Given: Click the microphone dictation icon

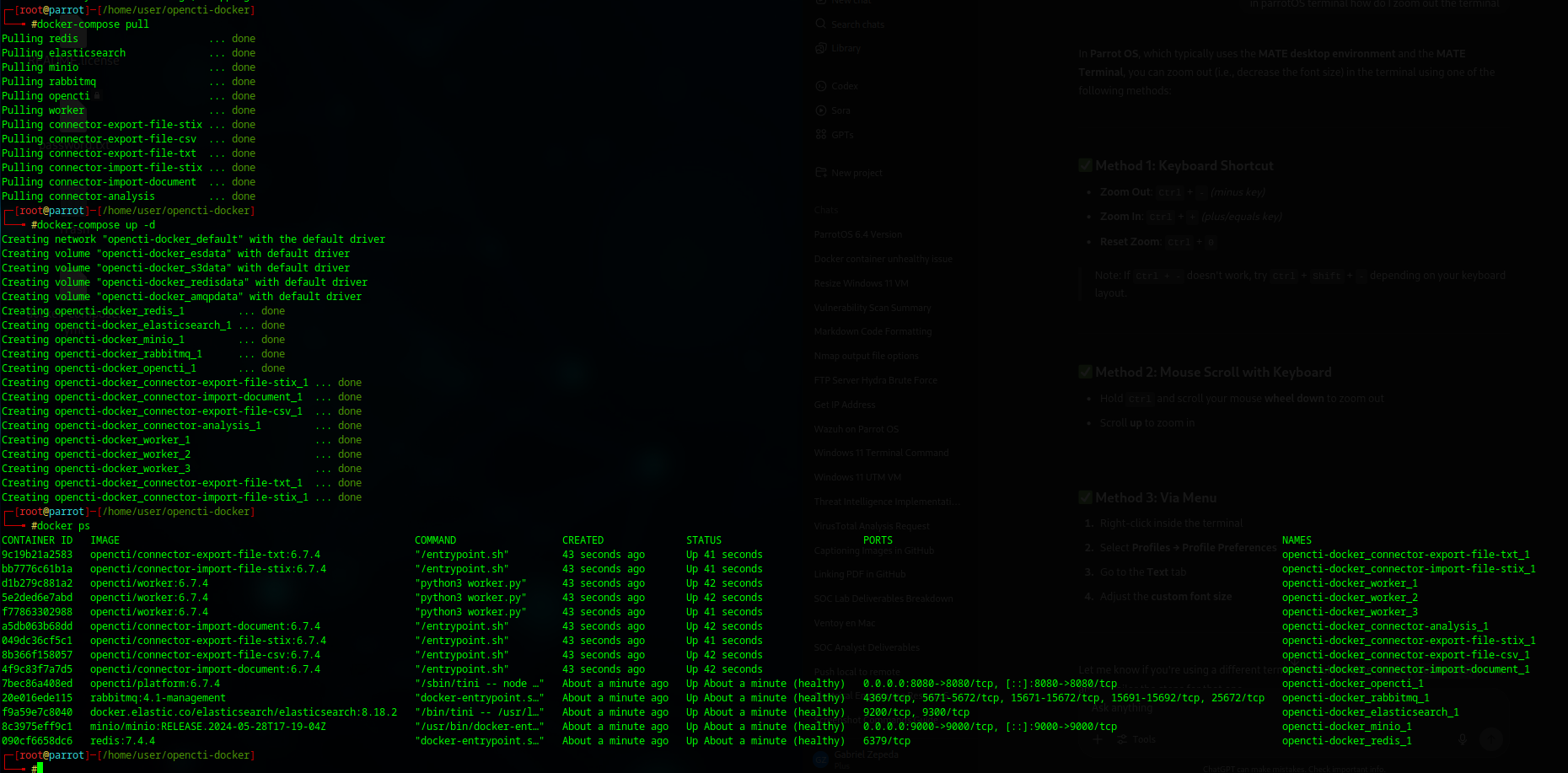Looking at the screenshot, I should [x=1462, y=739].
